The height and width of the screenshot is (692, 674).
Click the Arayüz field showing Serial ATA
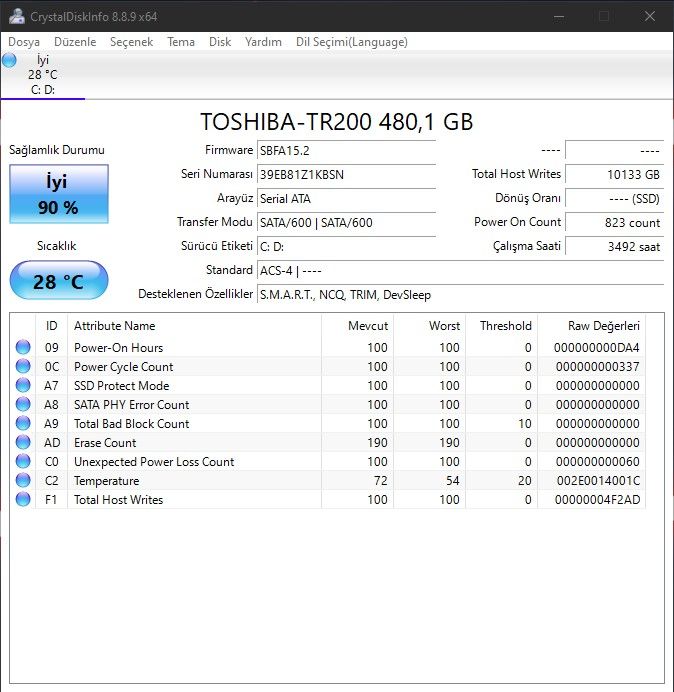pos(346,199)
